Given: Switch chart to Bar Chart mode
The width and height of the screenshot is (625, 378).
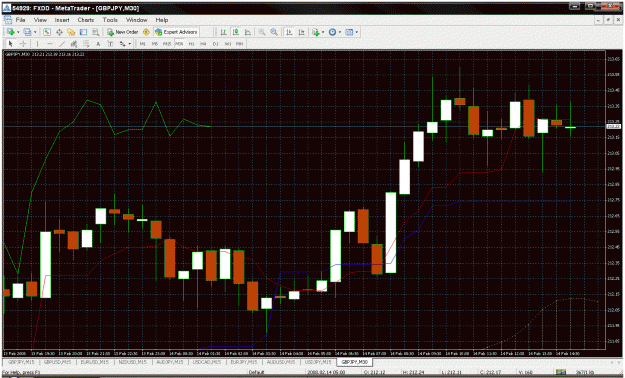Looking at the screenshot, I should (x=224, y=32).
